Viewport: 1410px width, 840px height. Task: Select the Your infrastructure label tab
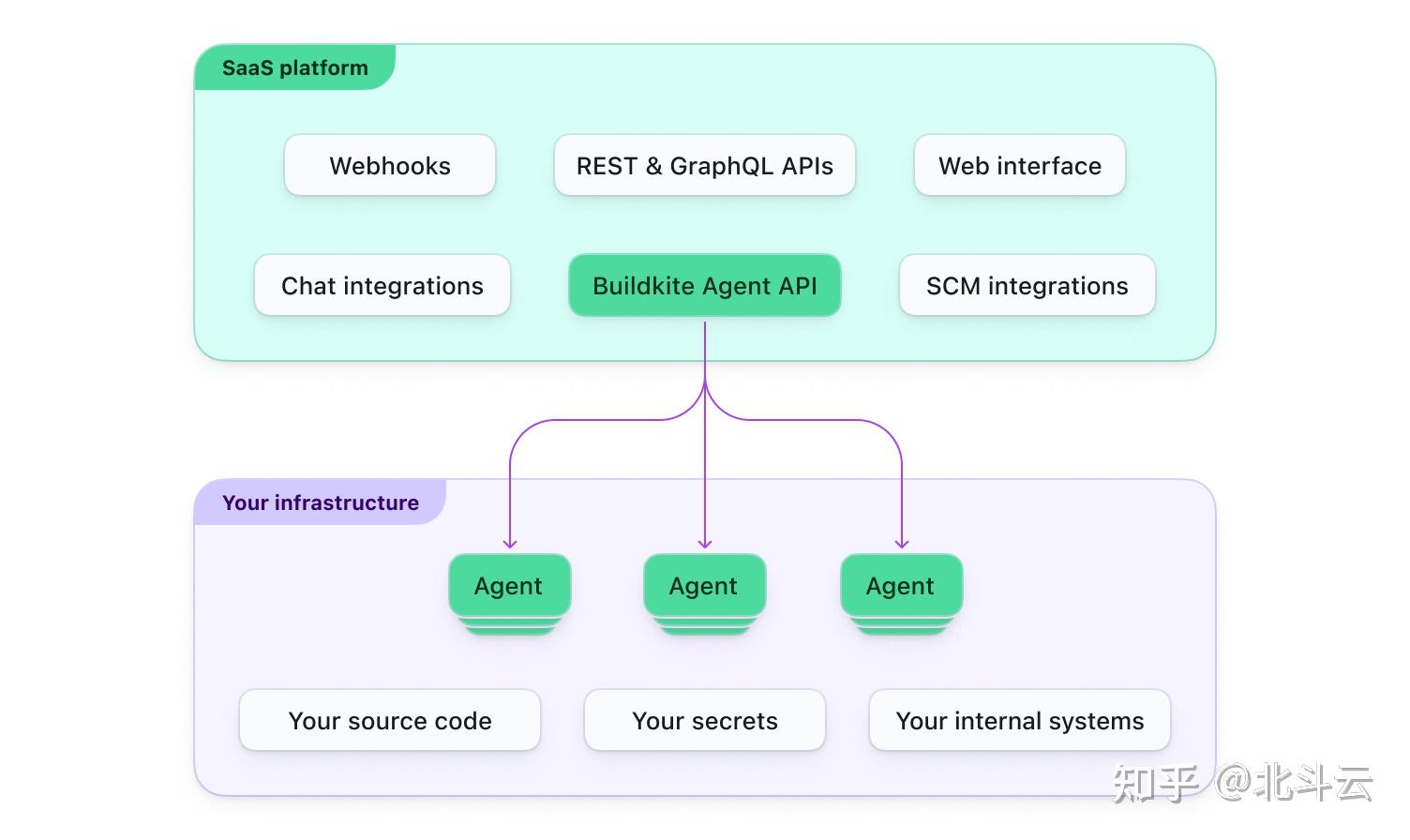[321, 502]
